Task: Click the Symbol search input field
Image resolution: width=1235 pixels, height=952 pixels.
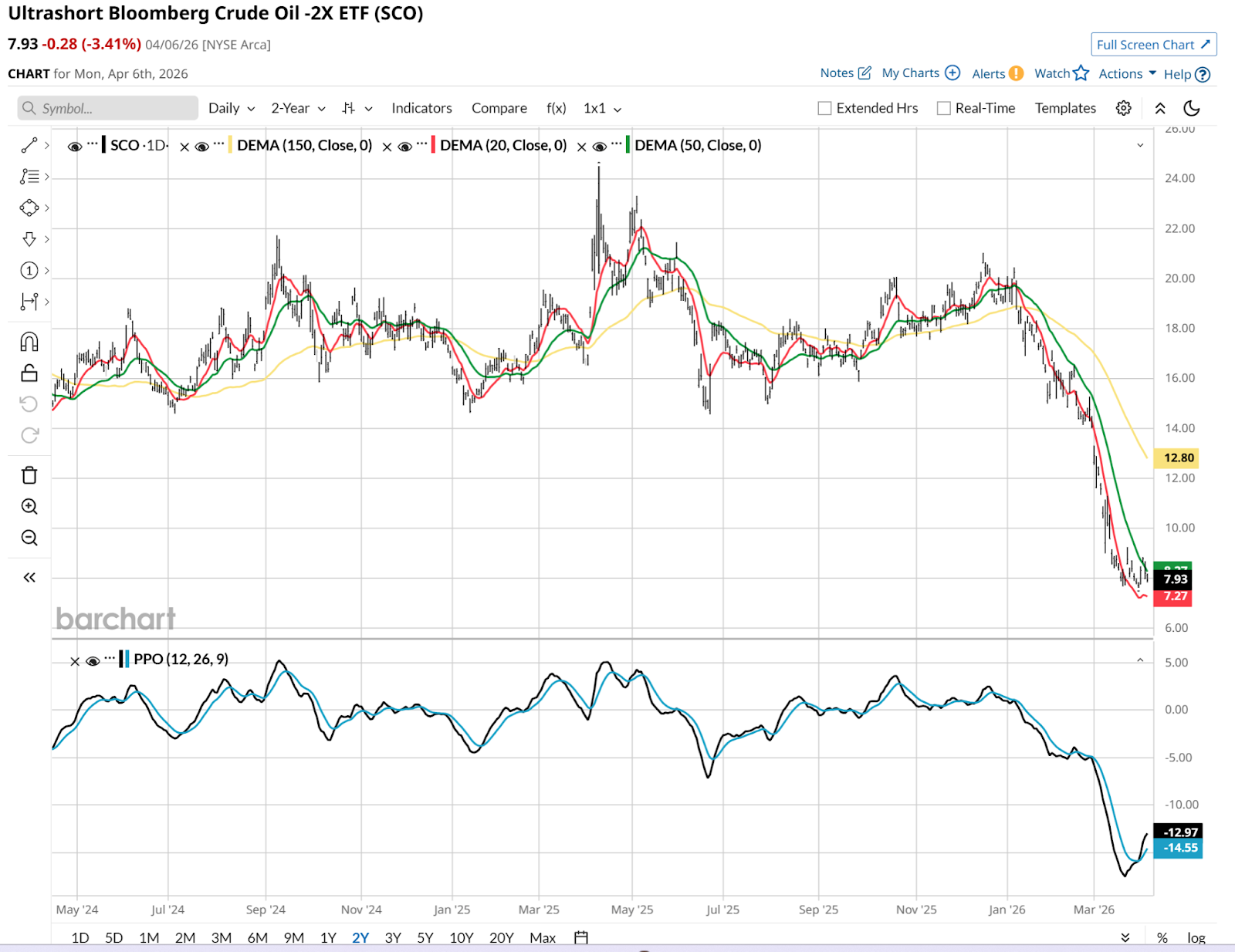Action: point(108,108)
